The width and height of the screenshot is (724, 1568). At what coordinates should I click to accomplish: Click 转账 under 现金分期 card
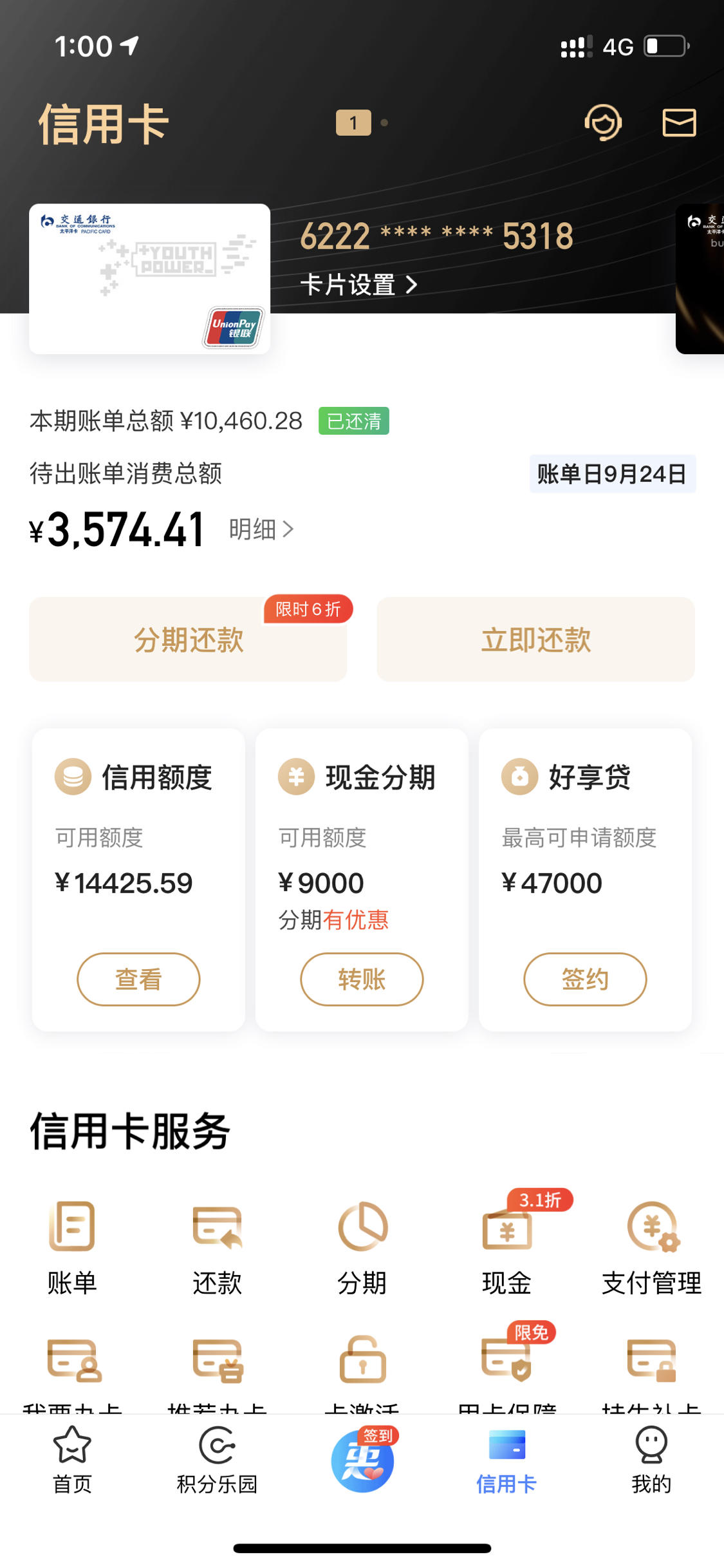tap(362, 979)
